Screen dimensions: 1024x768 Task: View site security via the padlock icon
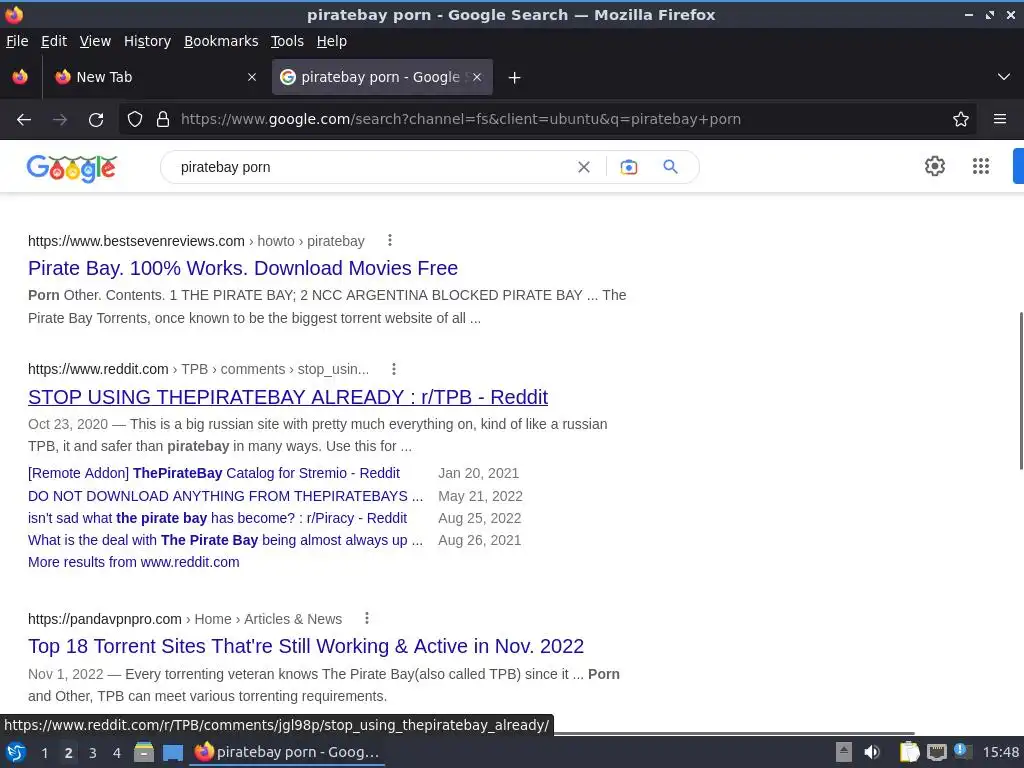pos(163,120)
